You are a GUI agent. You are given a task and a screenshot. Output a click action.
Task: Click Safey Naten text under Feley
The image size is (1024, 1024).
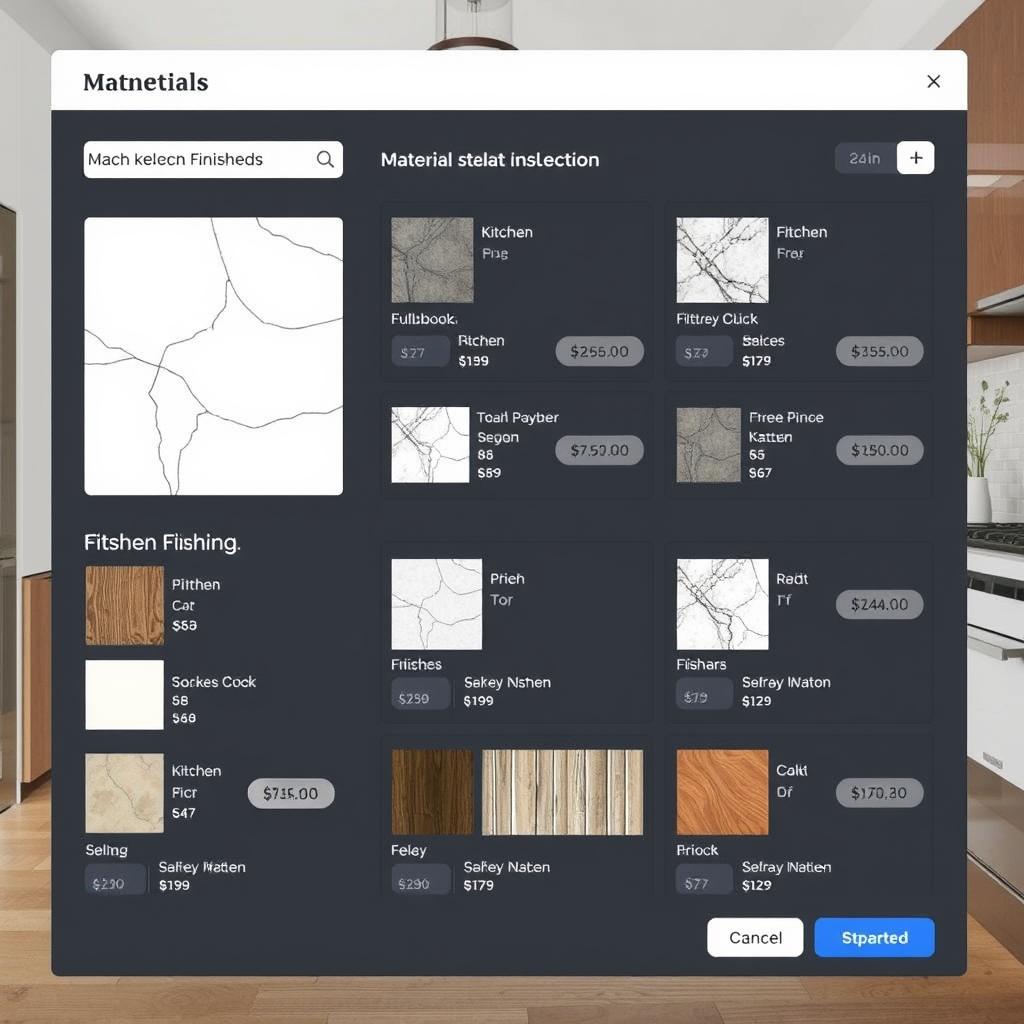pyautogui.click(x=506, y=867)
